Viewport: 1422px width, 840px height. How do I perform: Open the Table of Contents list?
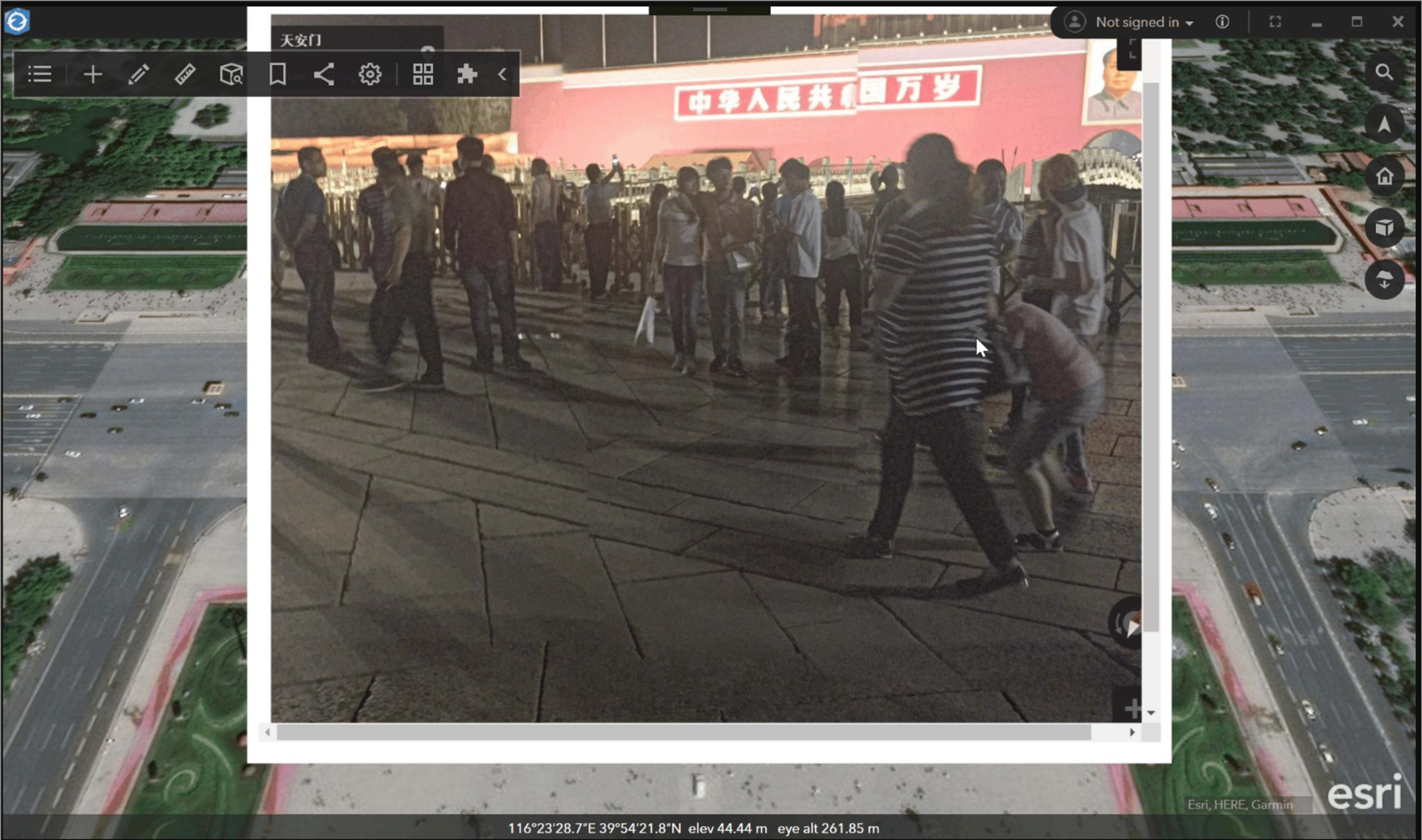(x=39, y=74)
